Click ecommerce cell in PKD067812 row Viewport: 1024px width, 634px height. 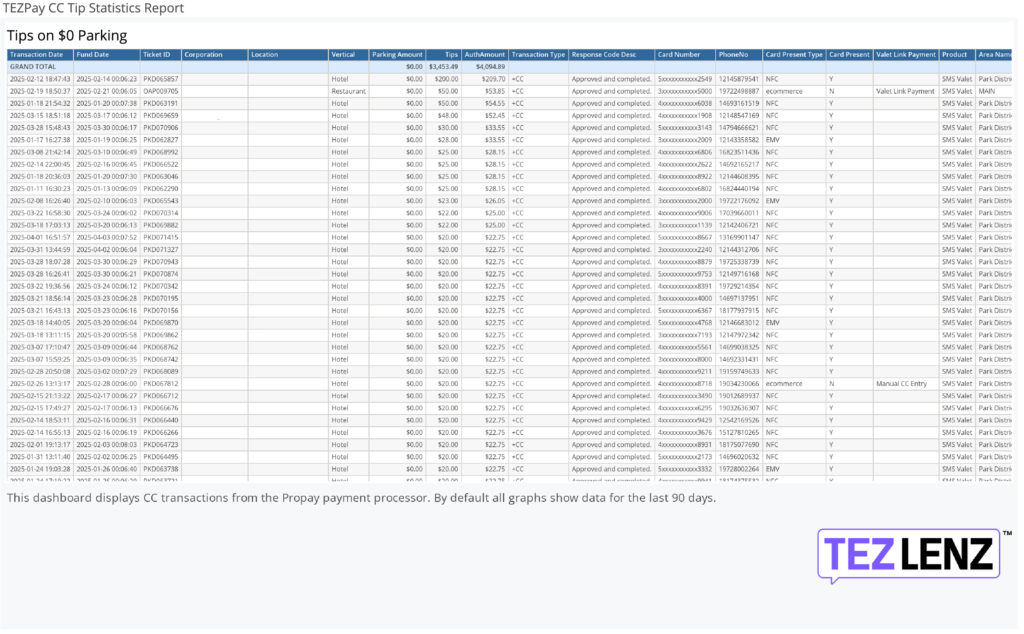pos(784,384)
